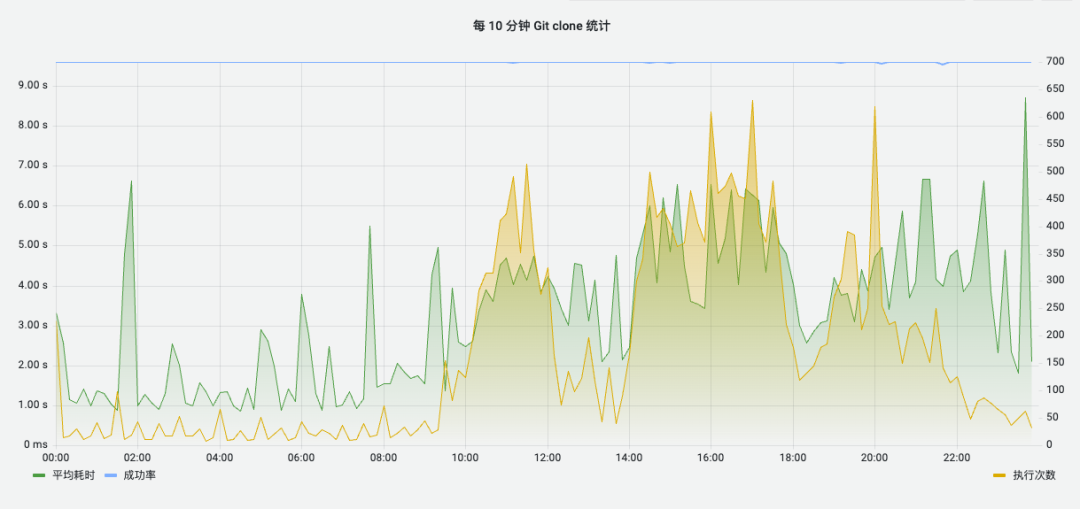Click the 7.00 s left axis label

tap(34, 166)
